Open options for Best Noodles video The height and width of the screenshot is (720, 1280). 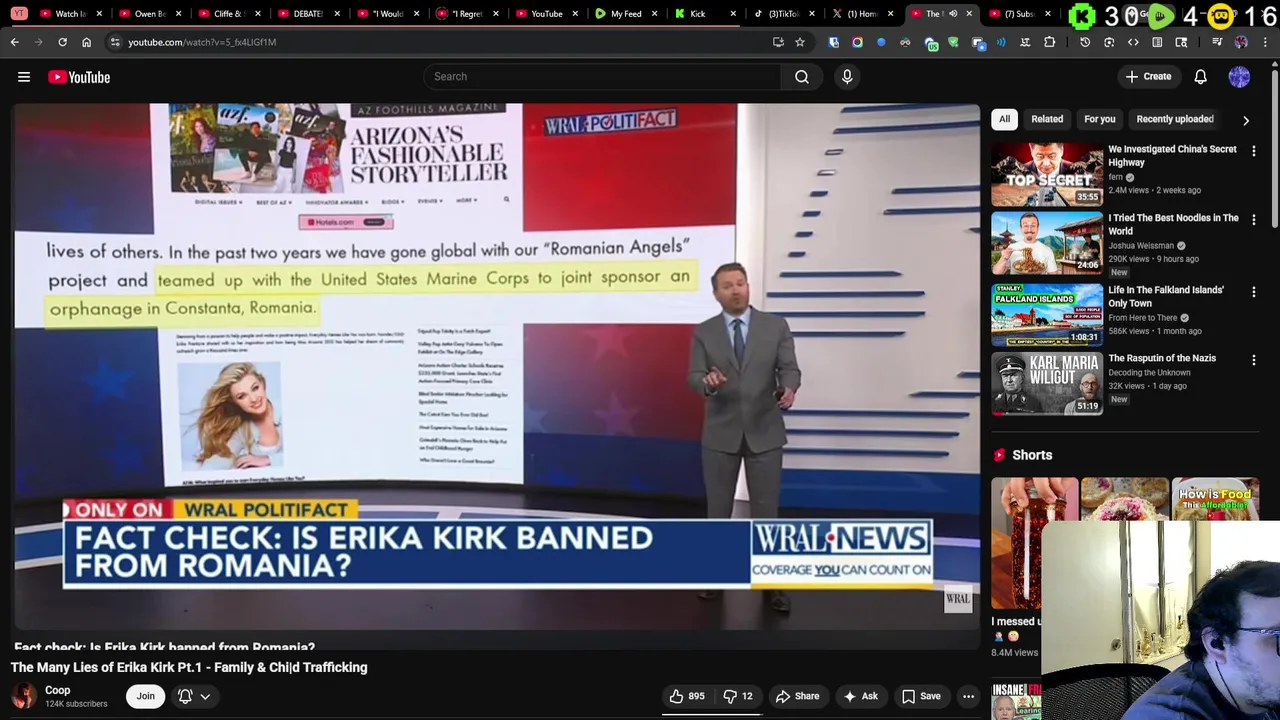[1254, 220]
